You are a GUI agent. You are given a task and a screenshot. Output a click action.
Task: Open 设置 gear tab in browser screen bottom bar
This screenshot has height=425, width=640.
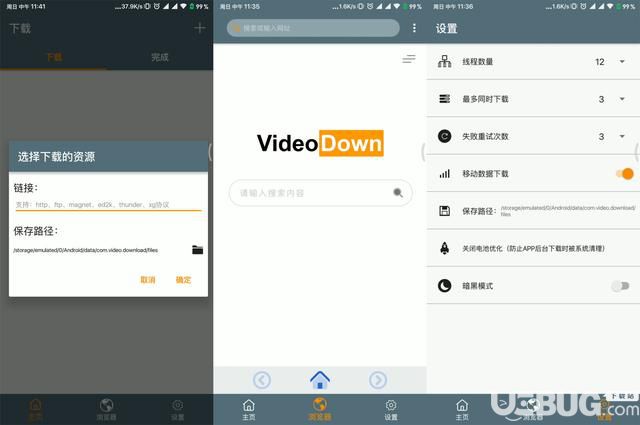point(391,410)
